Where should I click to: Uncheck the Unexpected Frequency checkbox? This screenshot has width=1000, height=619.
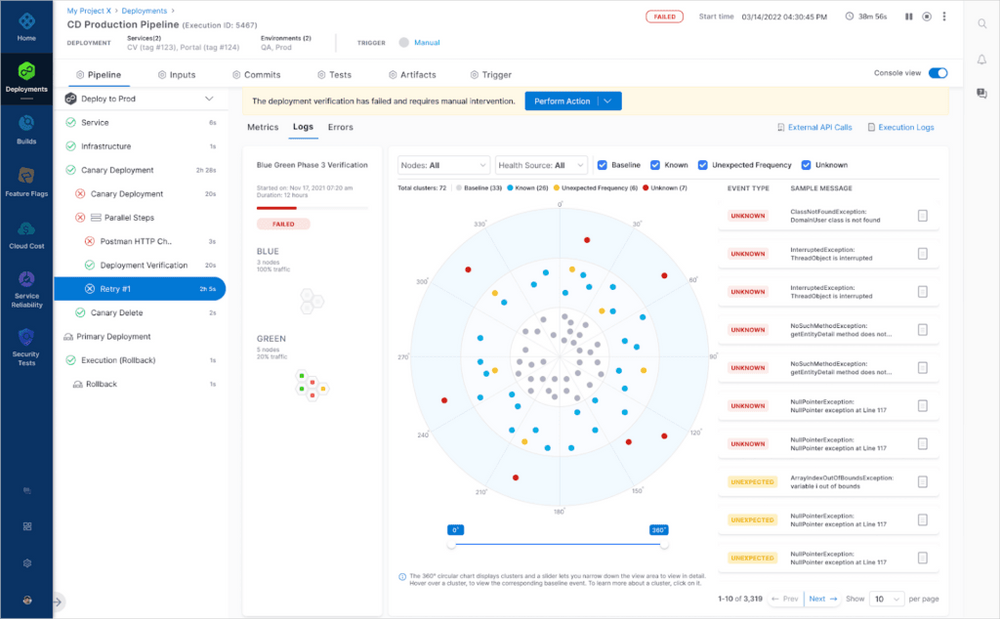point(703,165)
